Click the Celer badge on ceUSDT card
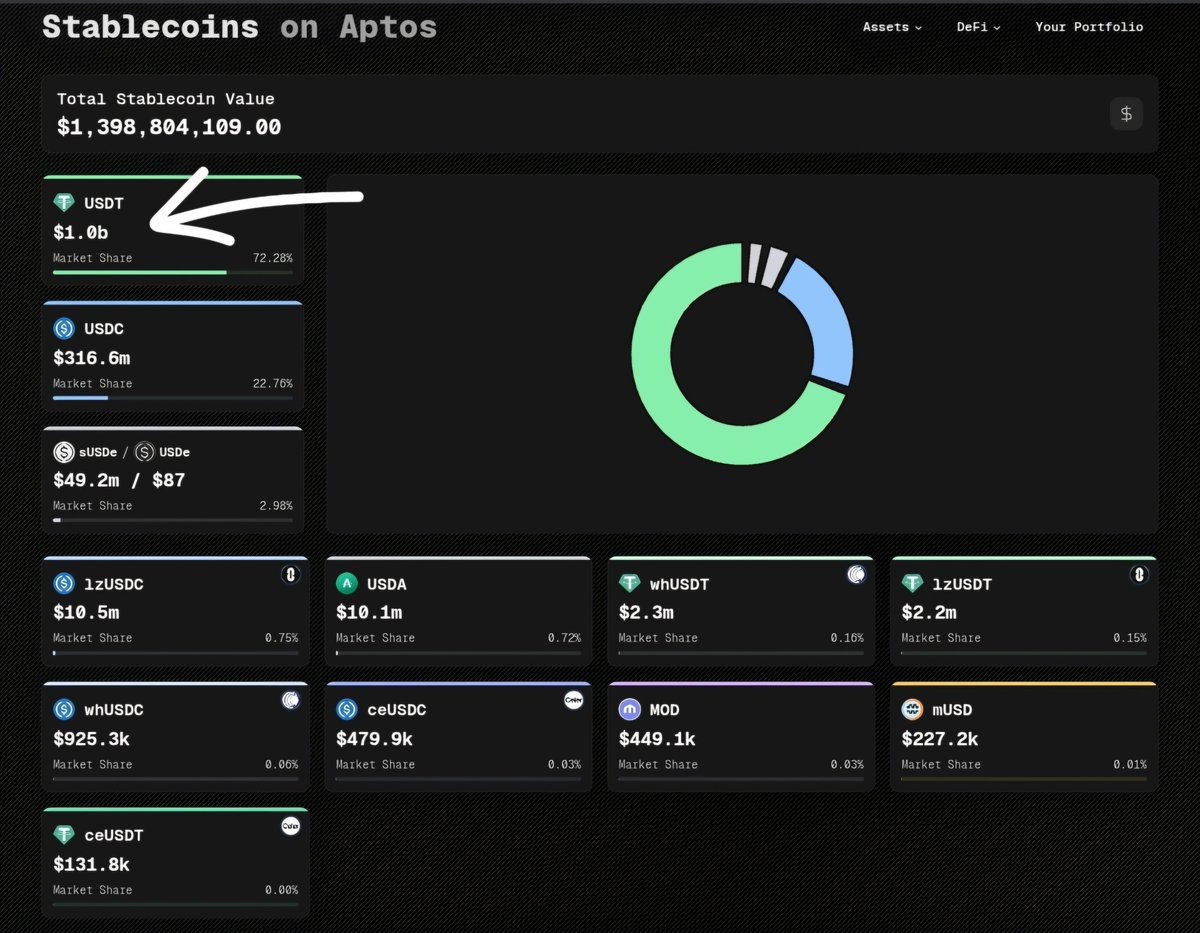 290,826
